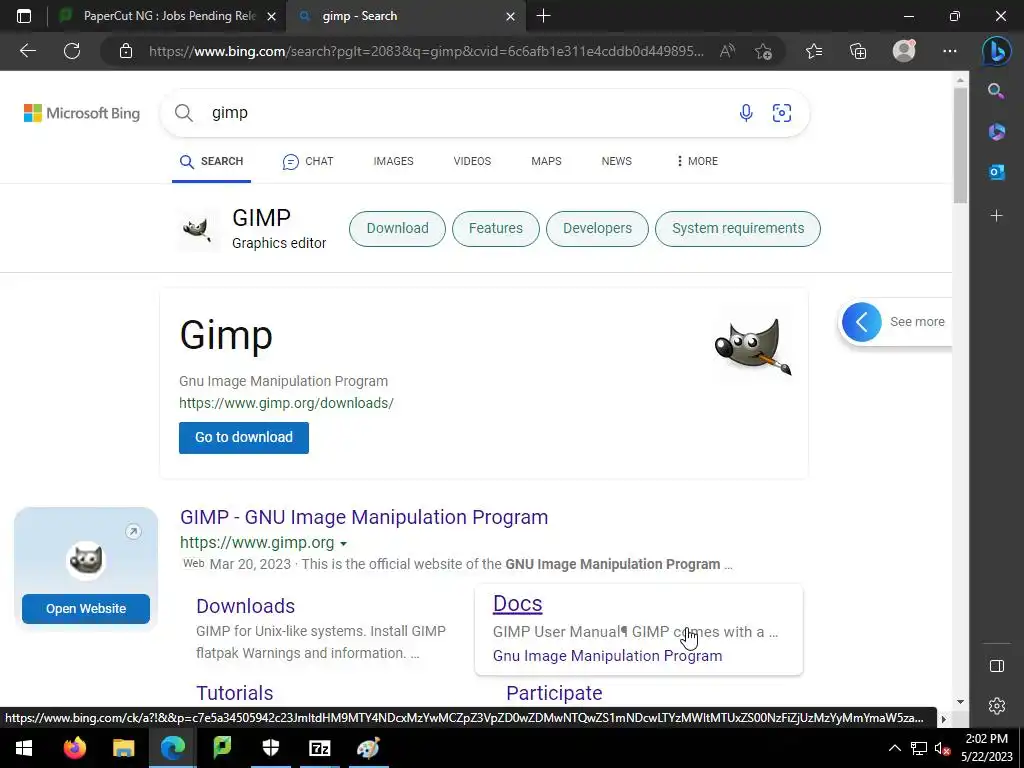This screenshot has height=768, width=1024.
Task: Close the gimp - Search tab
Action: click(x=511, y=16)
